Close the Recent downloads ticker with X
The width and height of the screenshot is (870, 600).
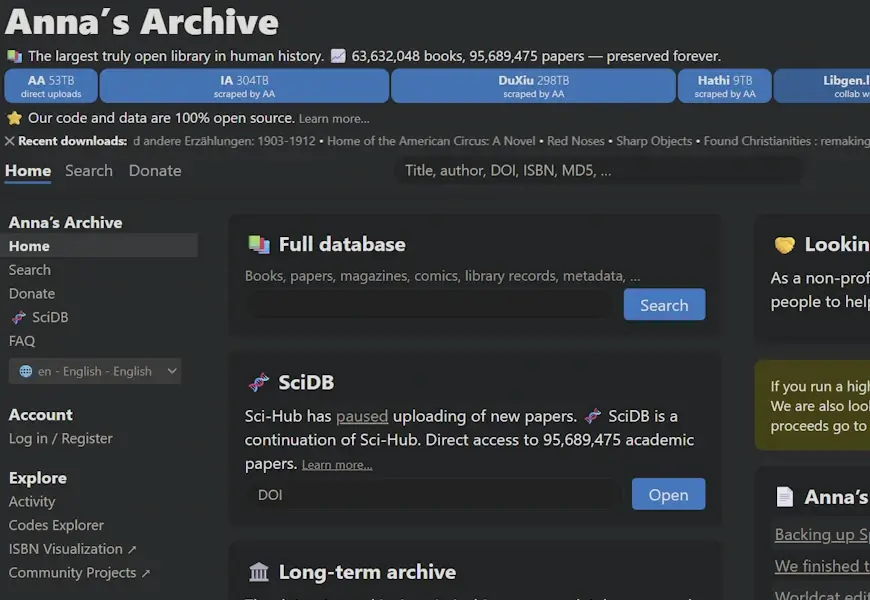click(10, 141)
